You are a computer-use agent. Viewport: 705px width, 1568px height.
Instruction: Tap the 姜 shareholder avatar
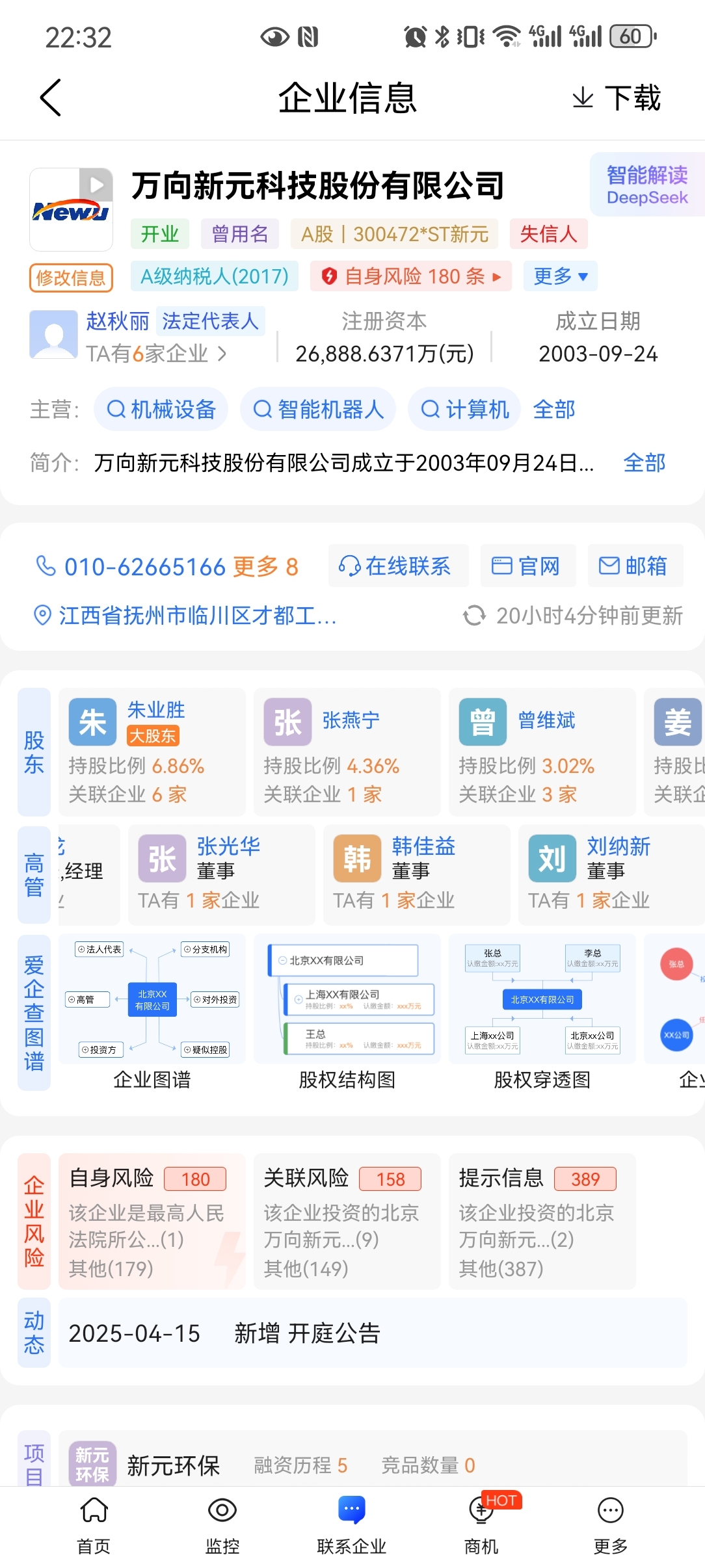(678, 722)
